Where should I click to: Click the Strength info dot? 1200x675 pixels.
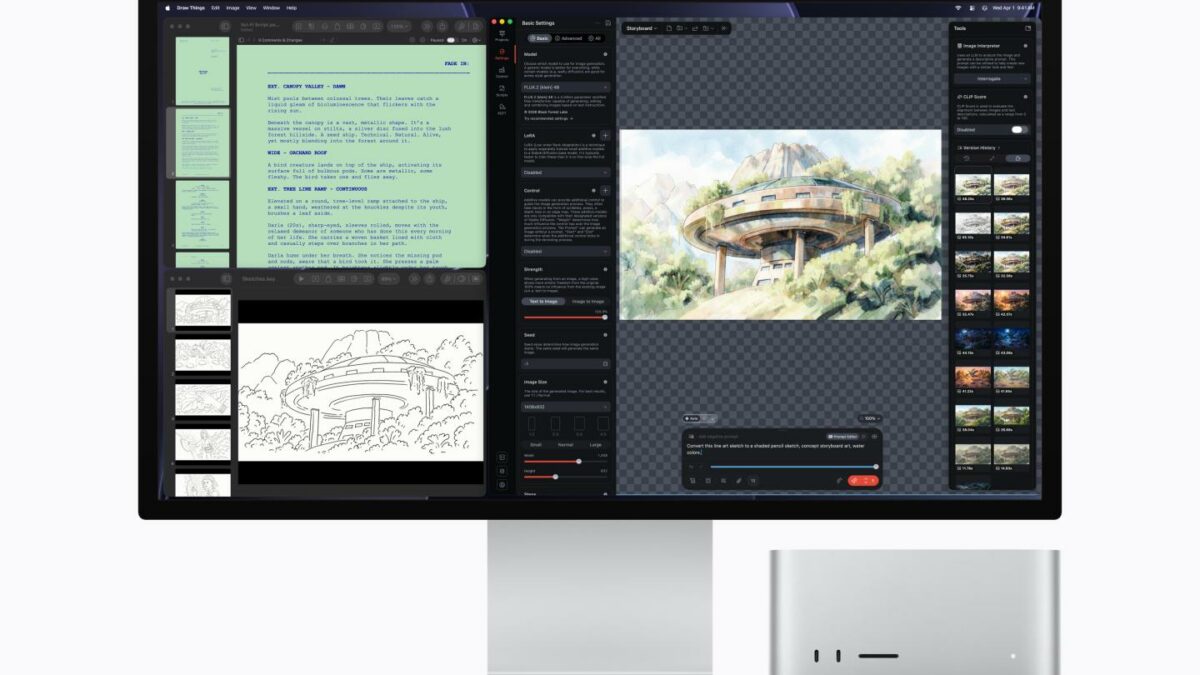607,269
